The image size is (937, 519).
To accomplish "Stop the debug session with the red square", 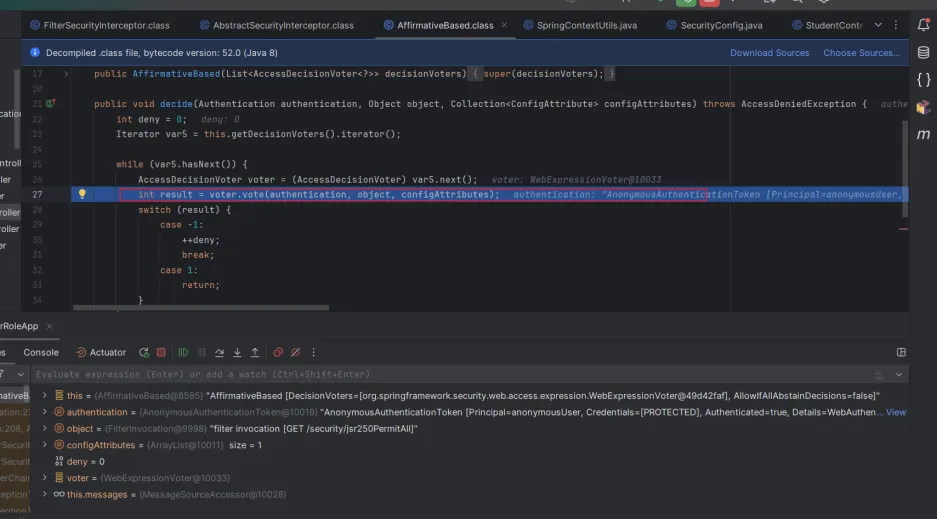I will pyautogui.click(x=162, y=352).
